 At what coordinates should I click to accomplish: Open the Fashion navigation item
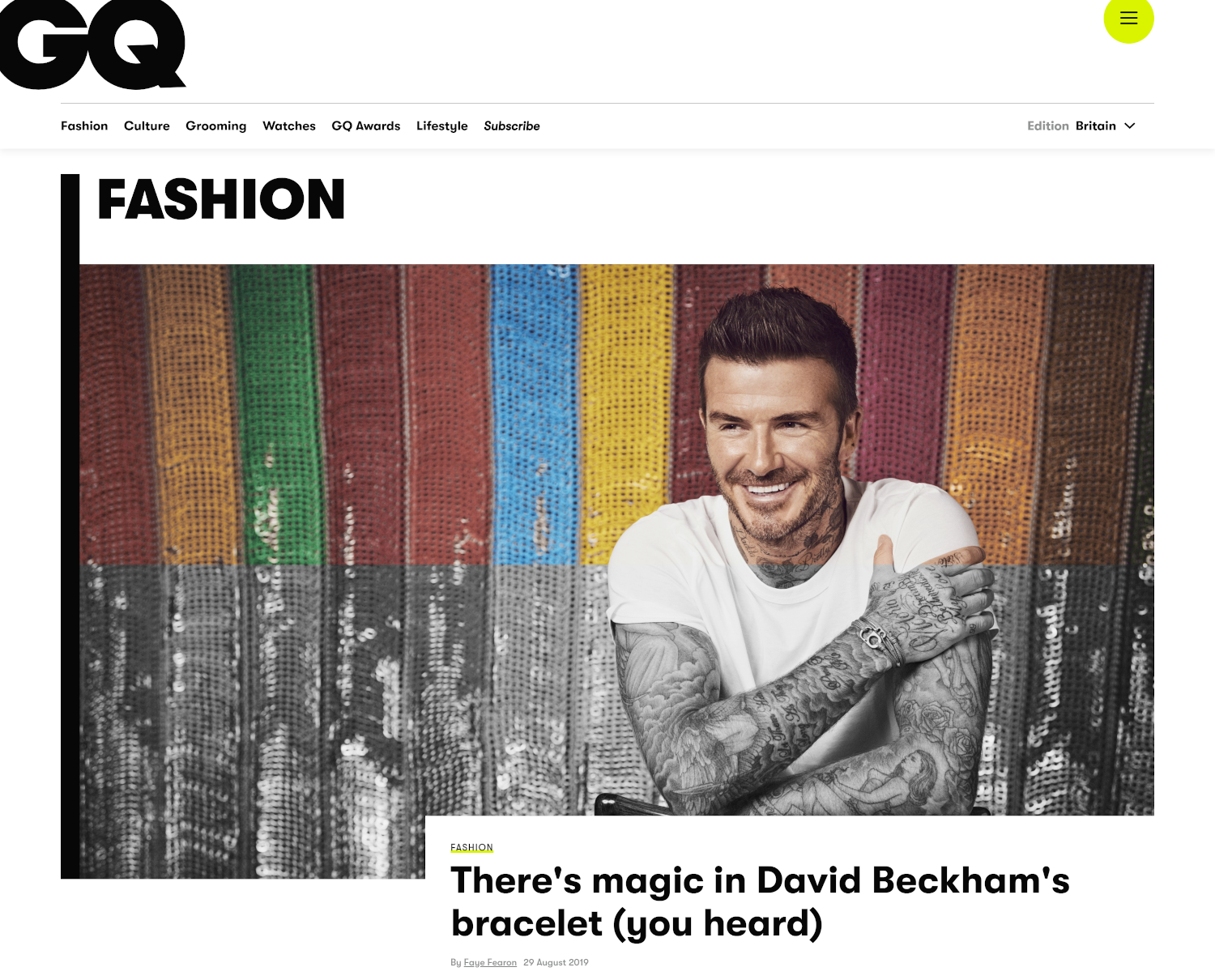(x=84, y=126)
